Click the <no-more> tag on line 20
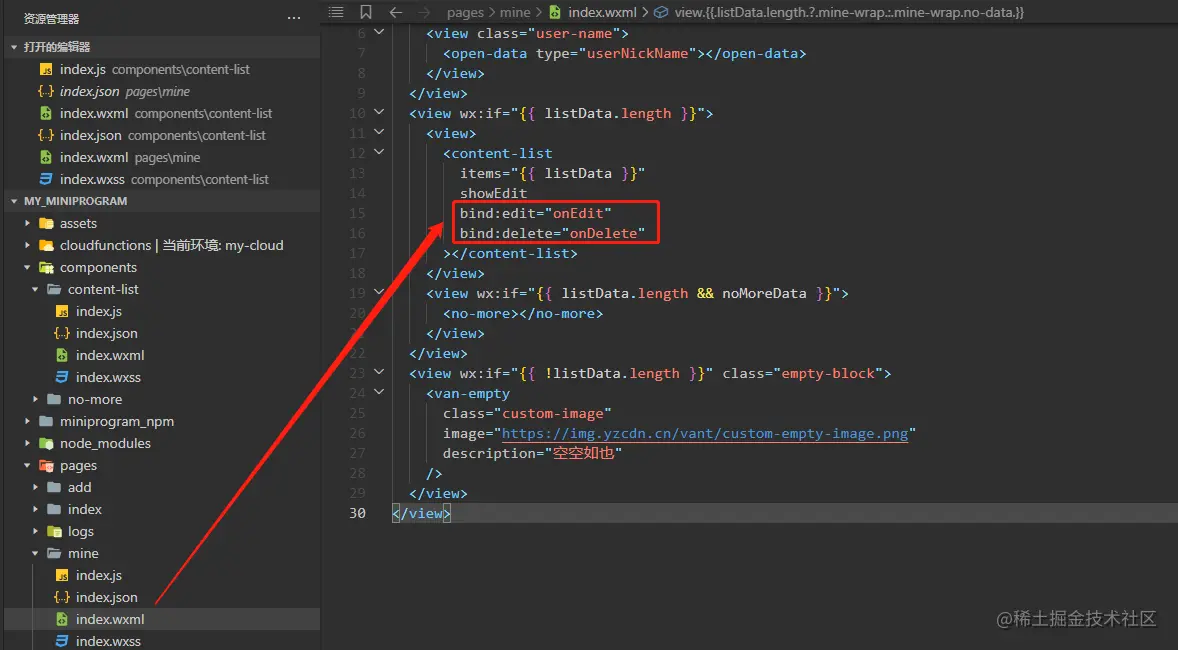1178x650 pixels. coord(481,313)
